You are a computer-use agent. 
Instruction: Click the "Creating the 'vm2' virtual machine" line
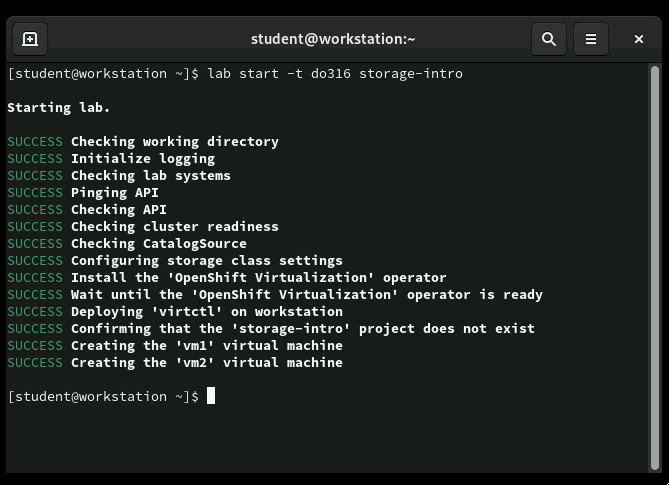pyautogui.click(x=206, y=362)
